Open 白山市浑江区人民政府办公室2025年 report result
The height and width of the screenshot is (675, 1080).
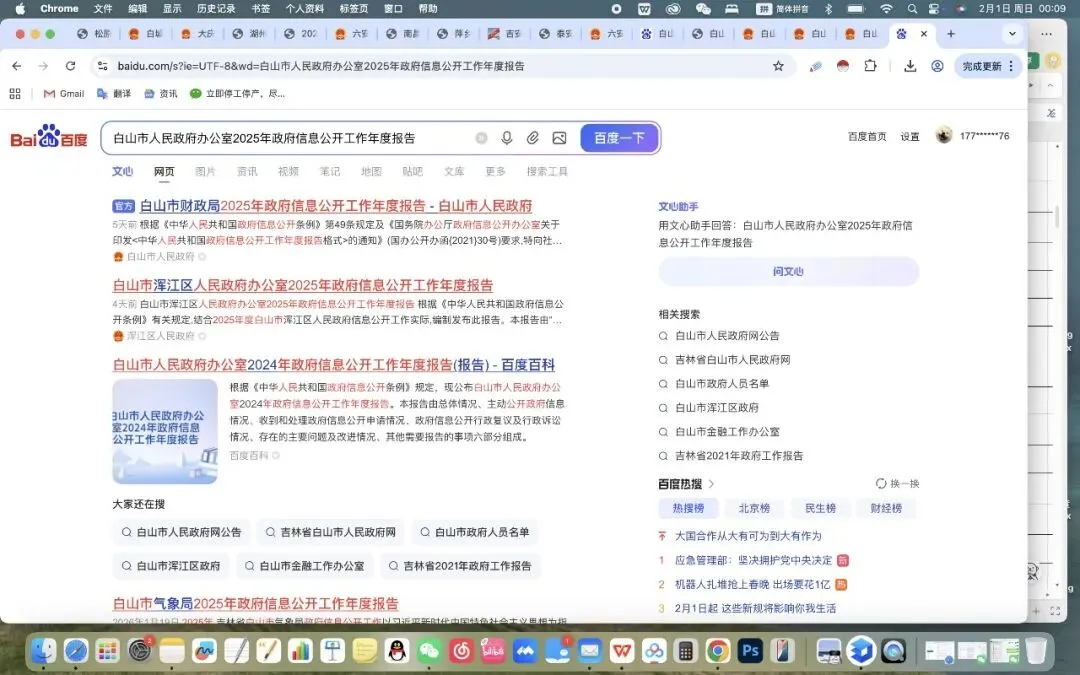tap(303, 285)
